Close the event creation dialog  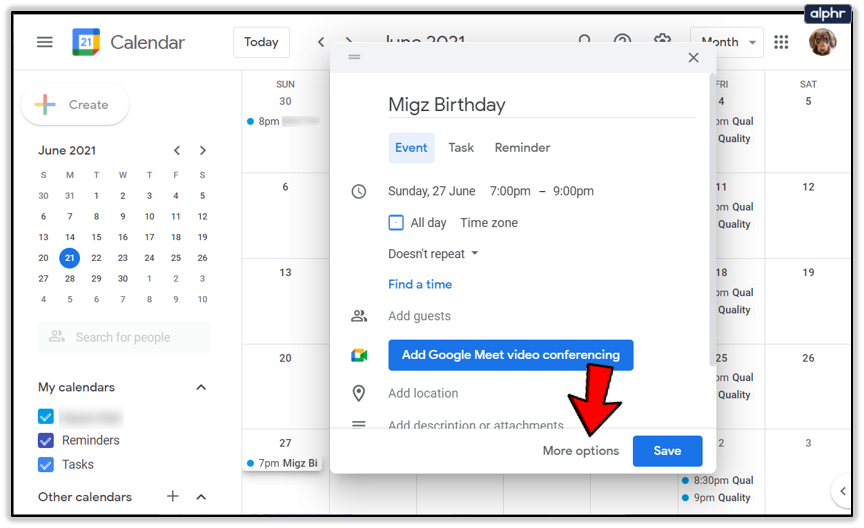point(693,57)
